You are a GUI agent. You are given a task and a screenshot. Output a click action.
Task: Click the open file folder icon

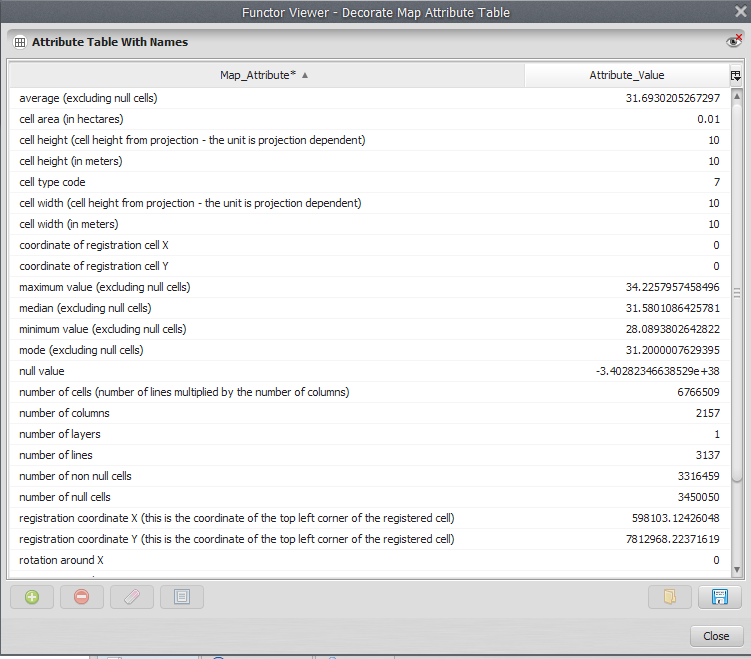coord(669,597)
